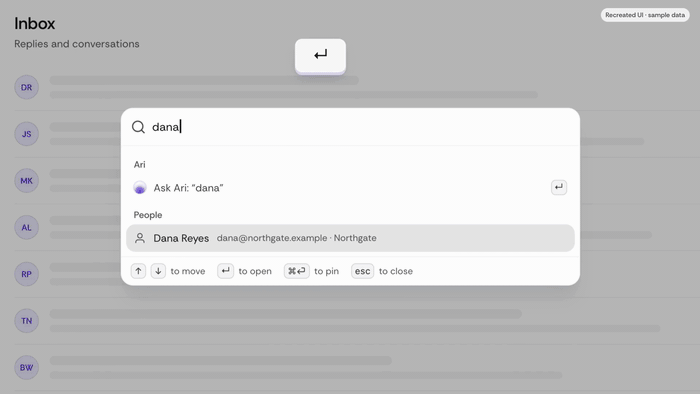The width and height of the screenshot is (700, 394).
Task: Click the command-enter "to pin" key hint
Action: (296, 271)
